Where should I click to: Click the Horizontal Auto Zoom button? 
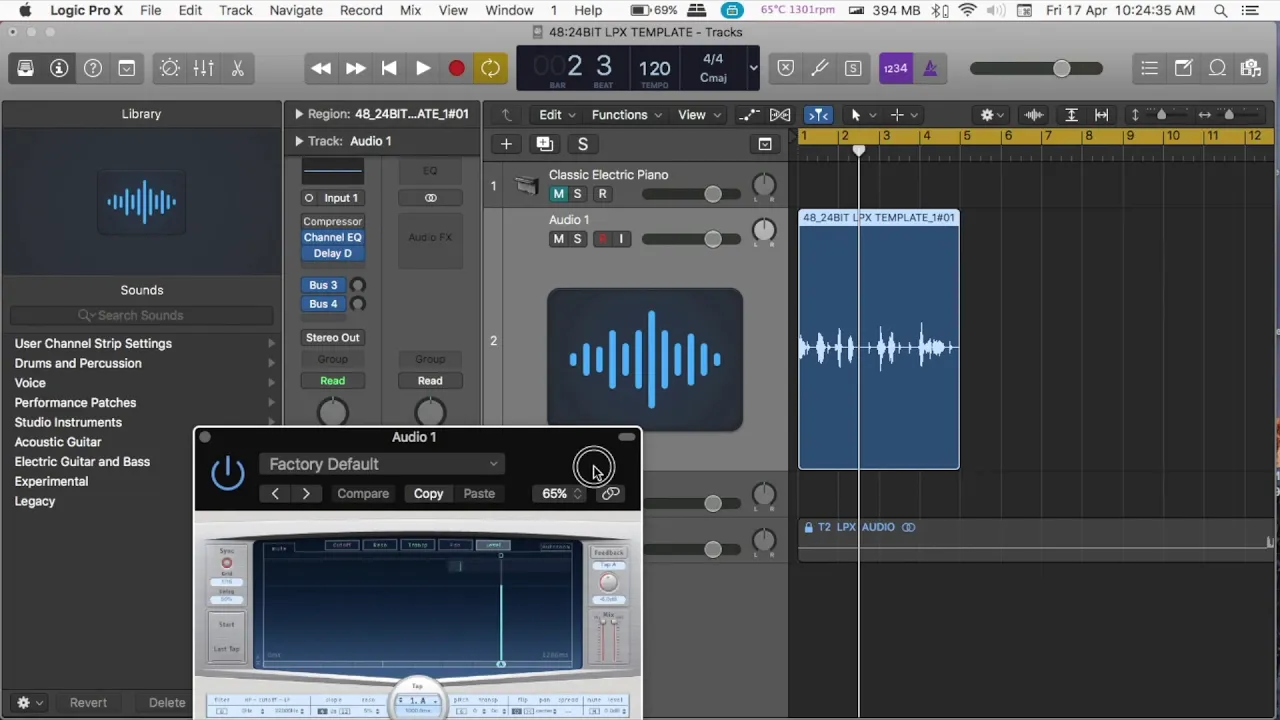click(x=1101, y=115)
